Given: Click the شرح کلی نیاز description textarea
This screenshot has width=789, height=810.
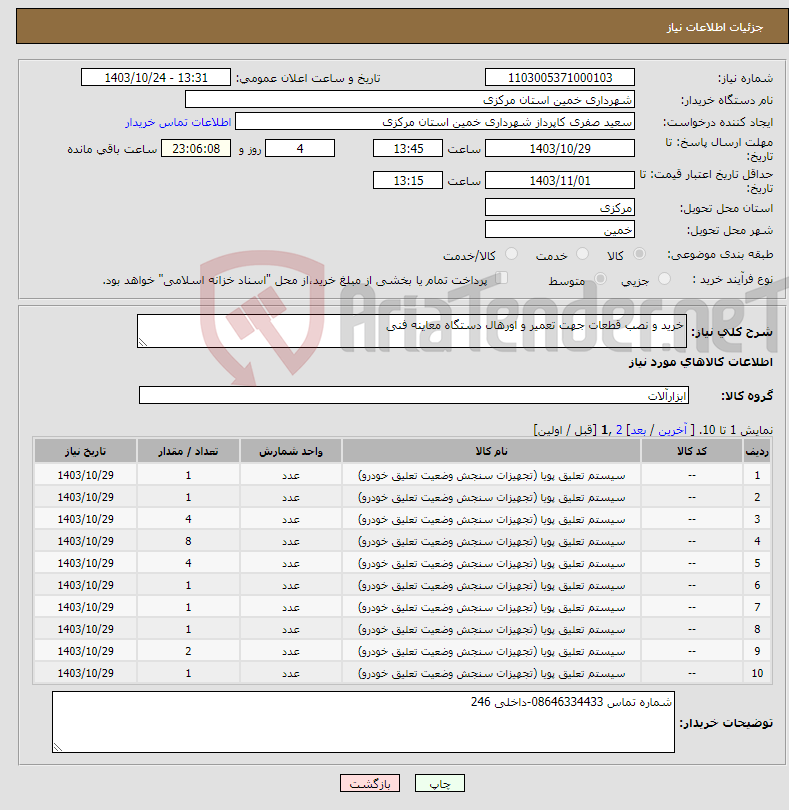Looking at the screenshot, I should click(x=412, y=331).
